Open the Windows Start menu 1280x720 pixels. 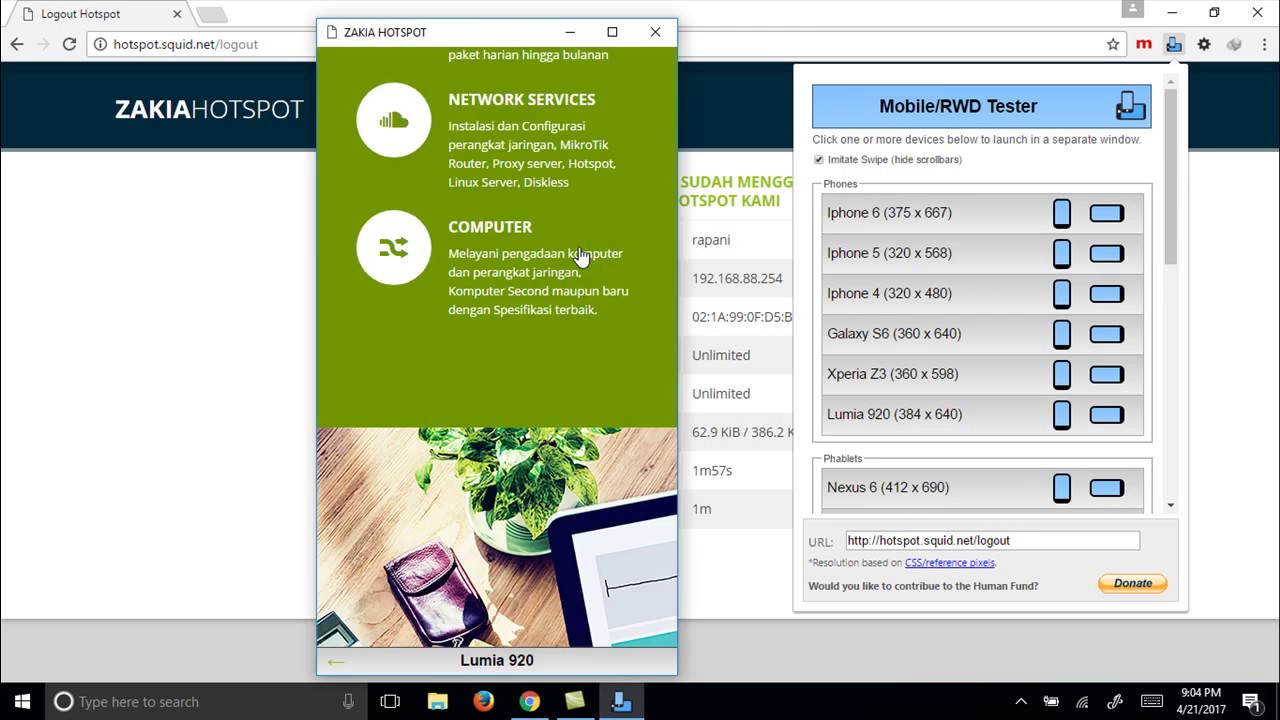(x=22, y=702)
